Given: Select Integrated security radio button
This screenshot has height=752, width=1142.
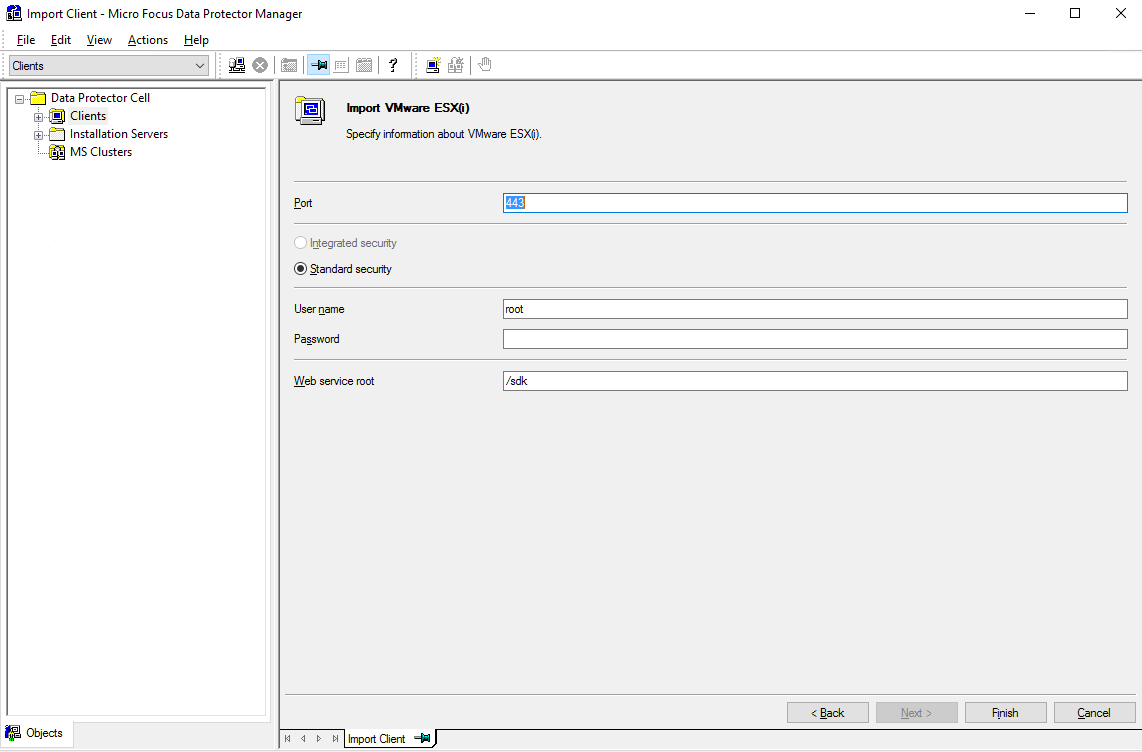Looking at the screenshot, I should pyautogui.click(x=300, y=242).
